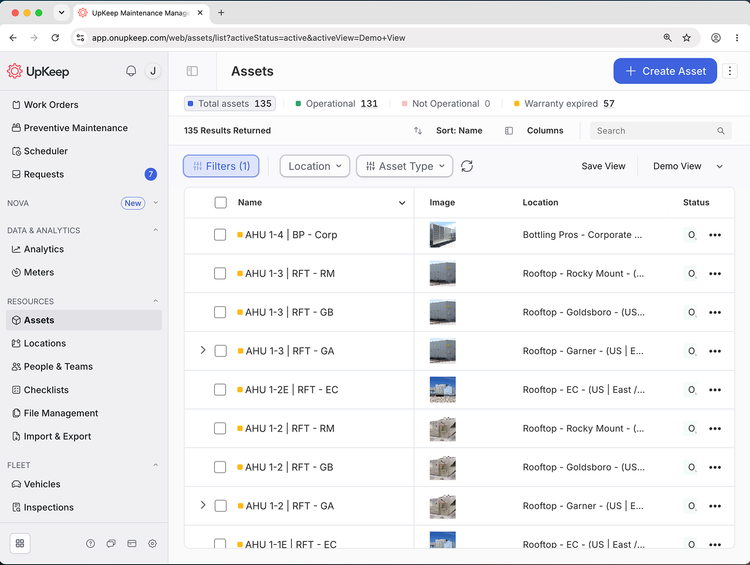Reload the browser page

(x=55, y=38)
